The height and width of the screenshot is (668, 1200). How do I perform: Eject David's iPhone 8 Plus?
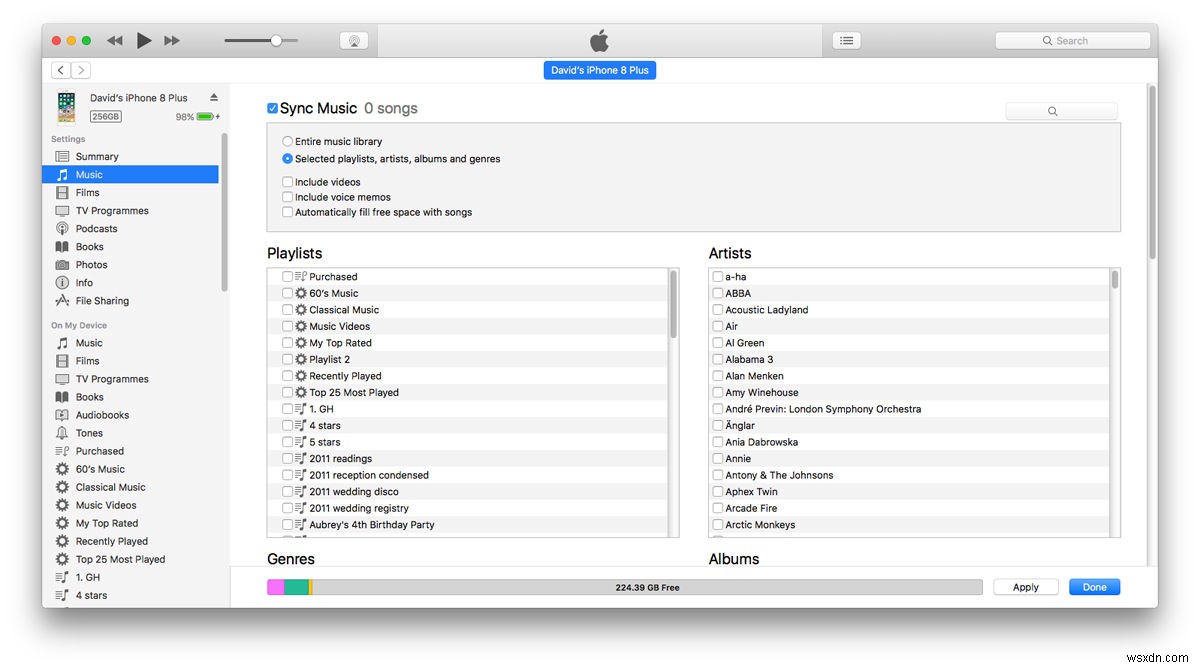[214, 98]
